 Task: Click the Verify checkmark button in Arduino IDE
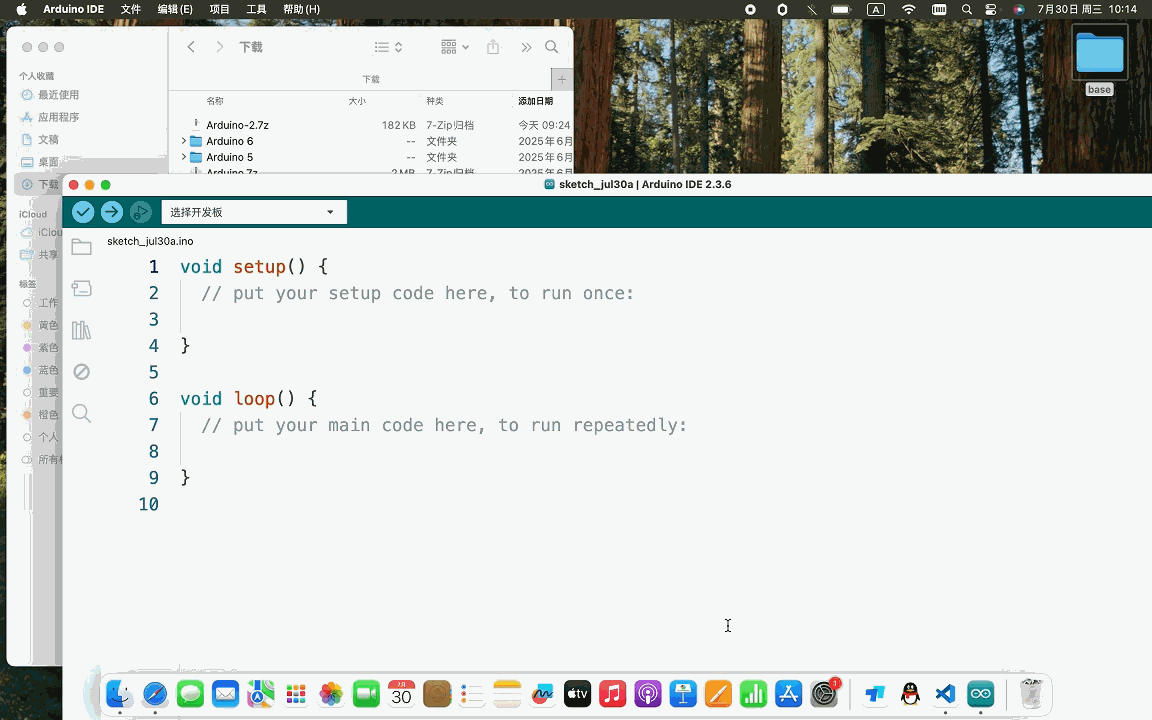point(83,212)
